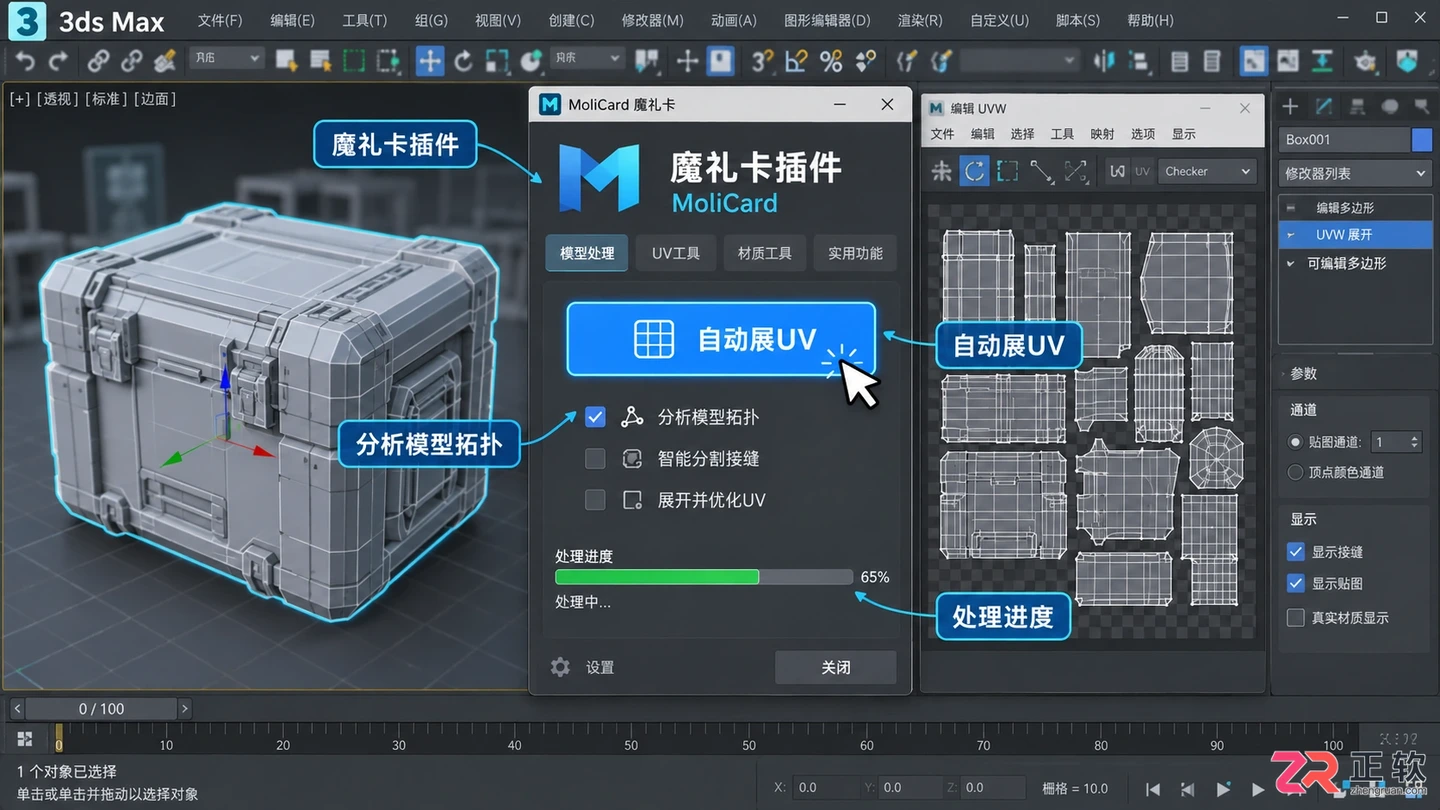Select the 顶点颜色通道 radio button
Viewport: 1440px width, 810px height.
[1296, 472]
